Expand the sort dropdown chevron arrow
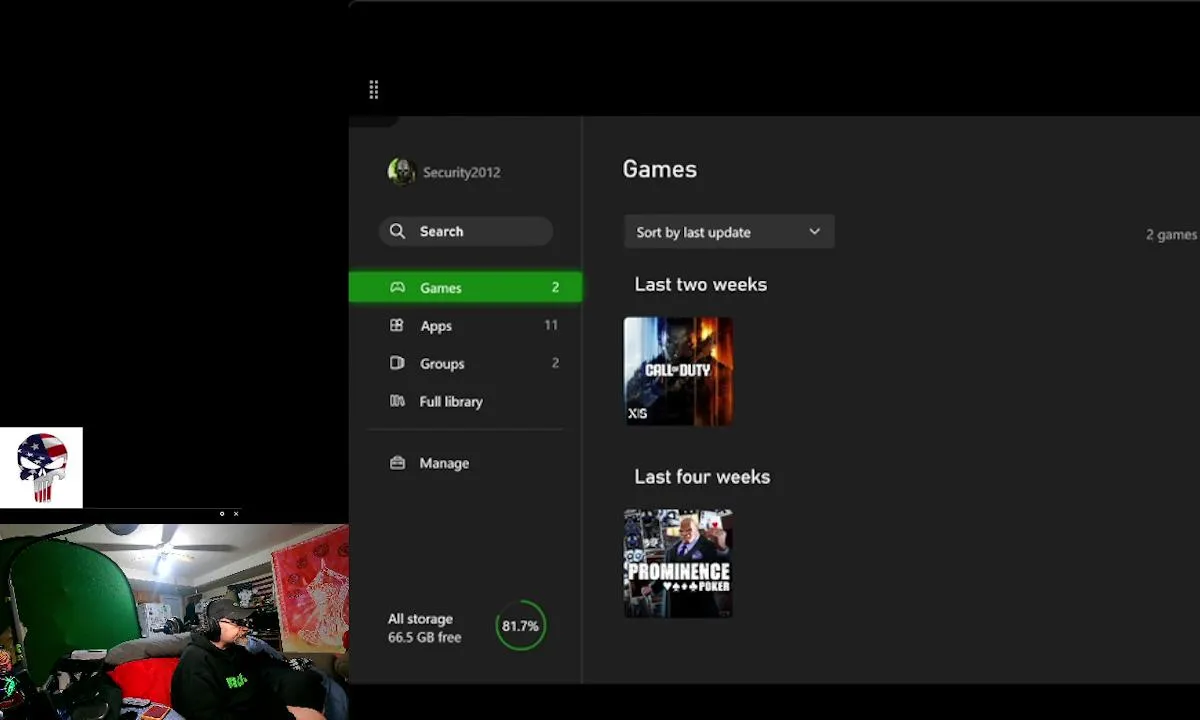 (x=814, y=232)
